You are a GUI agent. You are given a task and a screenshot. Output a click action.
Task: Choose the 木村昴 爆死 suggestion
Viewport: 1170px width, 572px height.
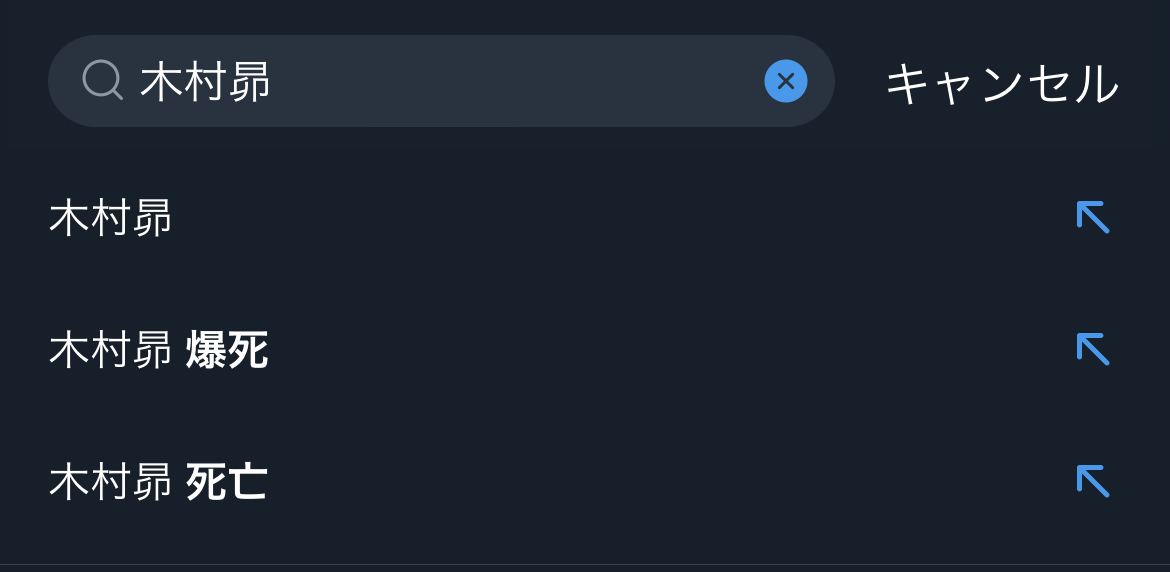(158, 350)
